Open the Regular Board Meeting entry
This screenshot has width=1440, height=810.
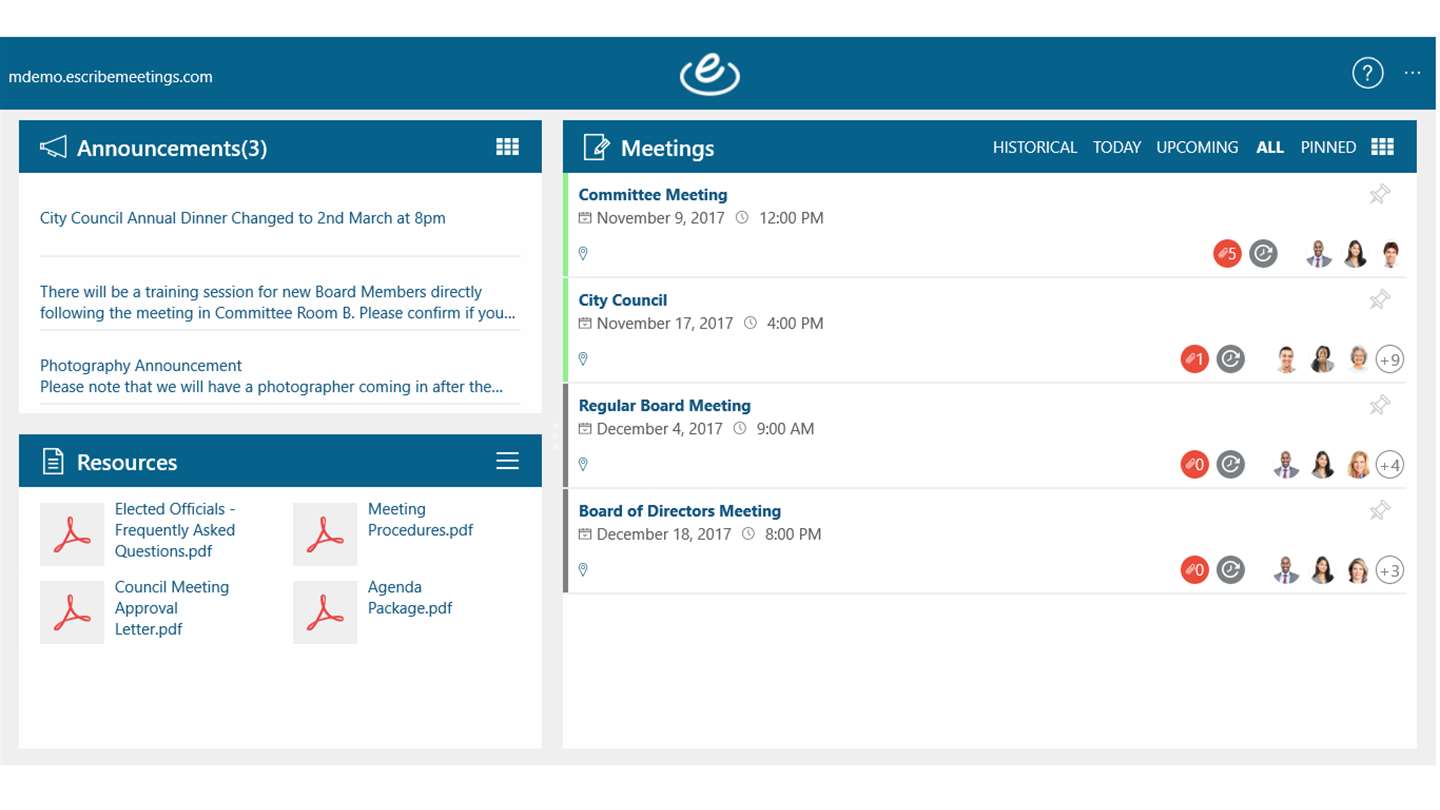[x=664, y=405]
